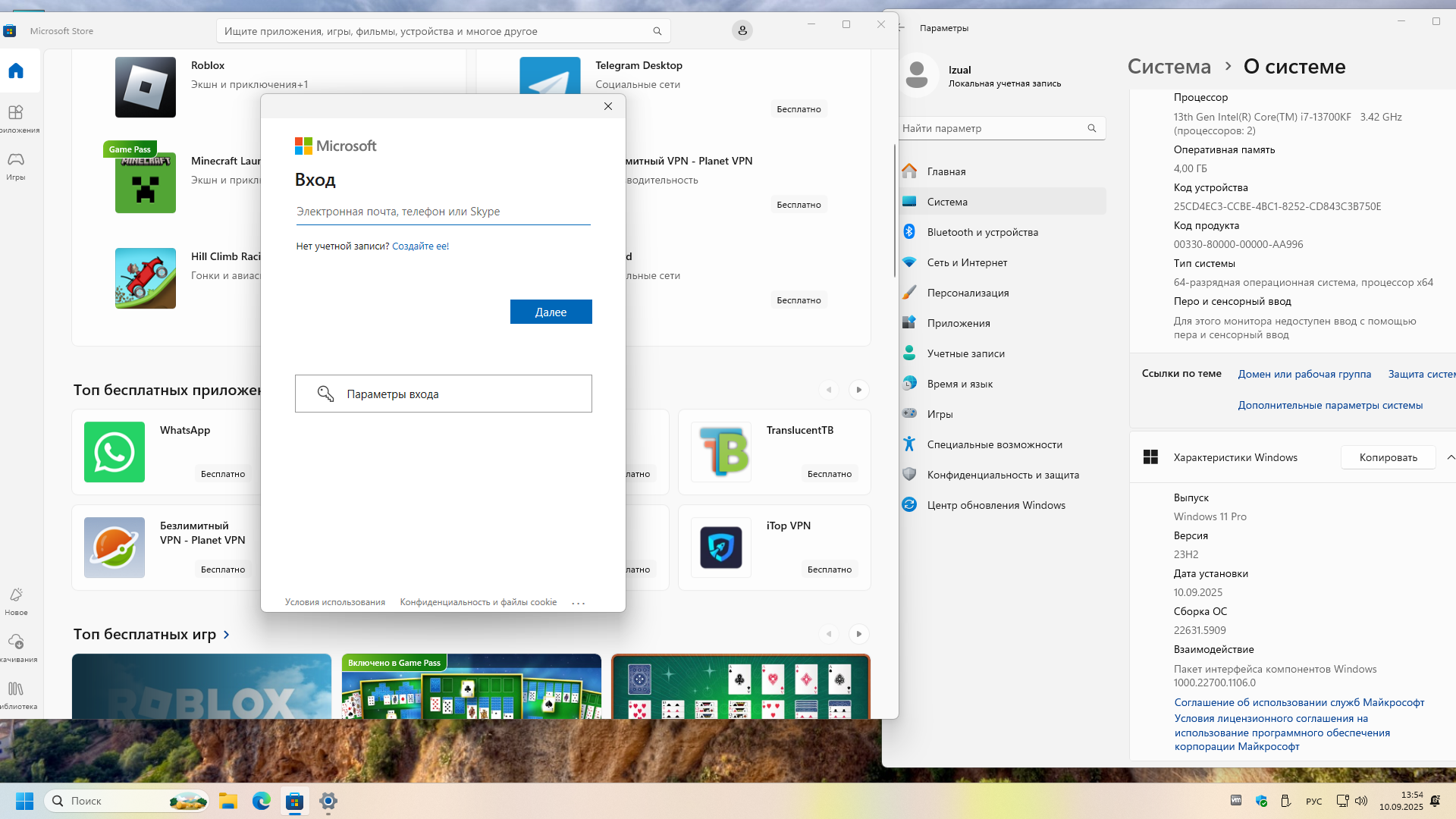The height and width of the screenshot is (819, 1456).
Task: Close the Microsoft sign-in dialog
Action: [x=608, y=106]
